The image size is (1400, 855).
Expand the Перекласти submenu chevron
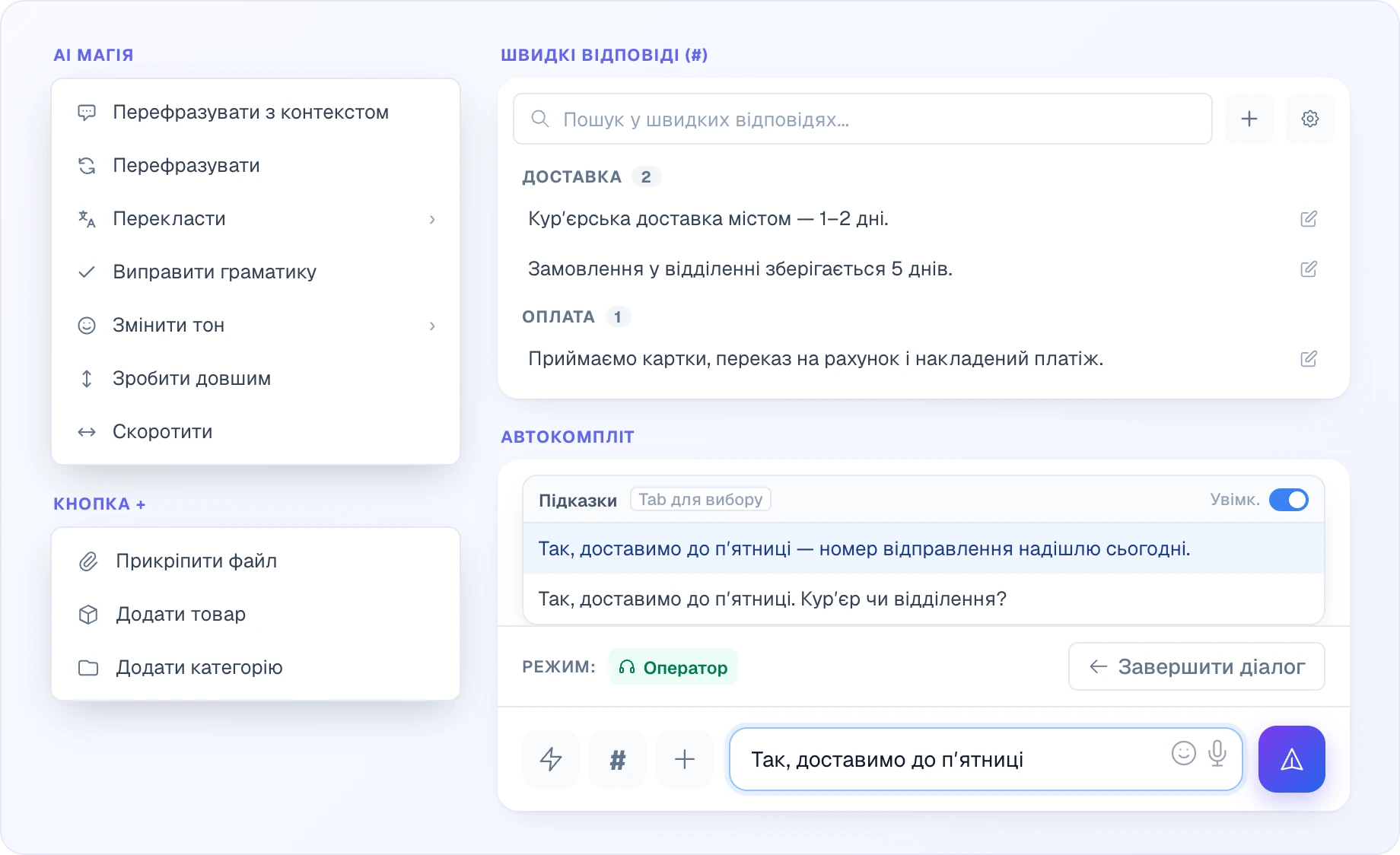432,219
